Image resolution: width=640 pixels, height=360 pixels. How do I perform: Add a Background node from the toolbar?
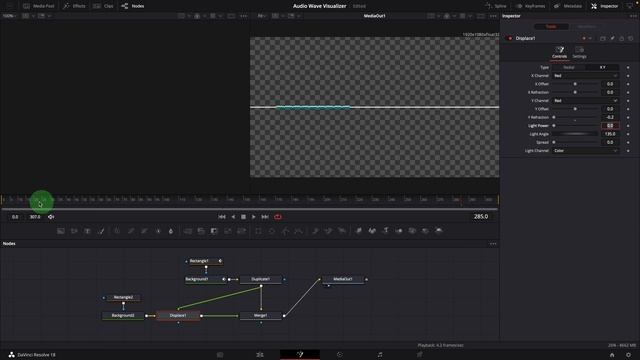60,231
